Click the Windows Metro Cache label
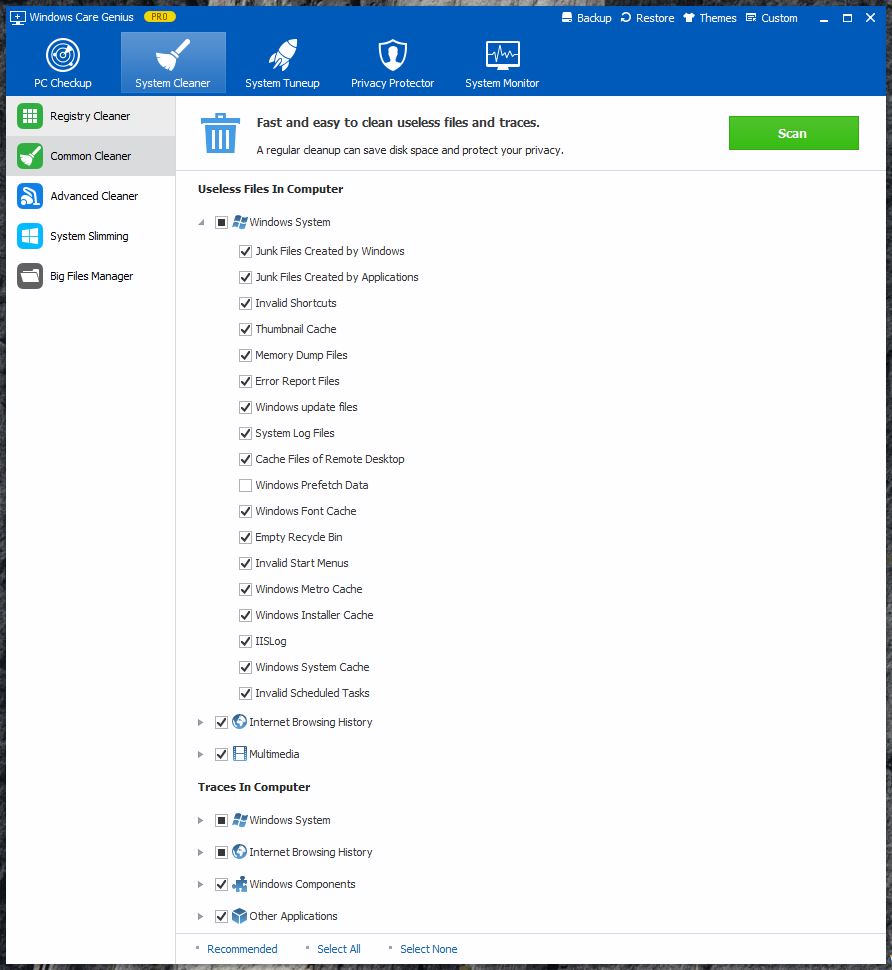This screenshot has height=970, width=892. pos(309,589)
